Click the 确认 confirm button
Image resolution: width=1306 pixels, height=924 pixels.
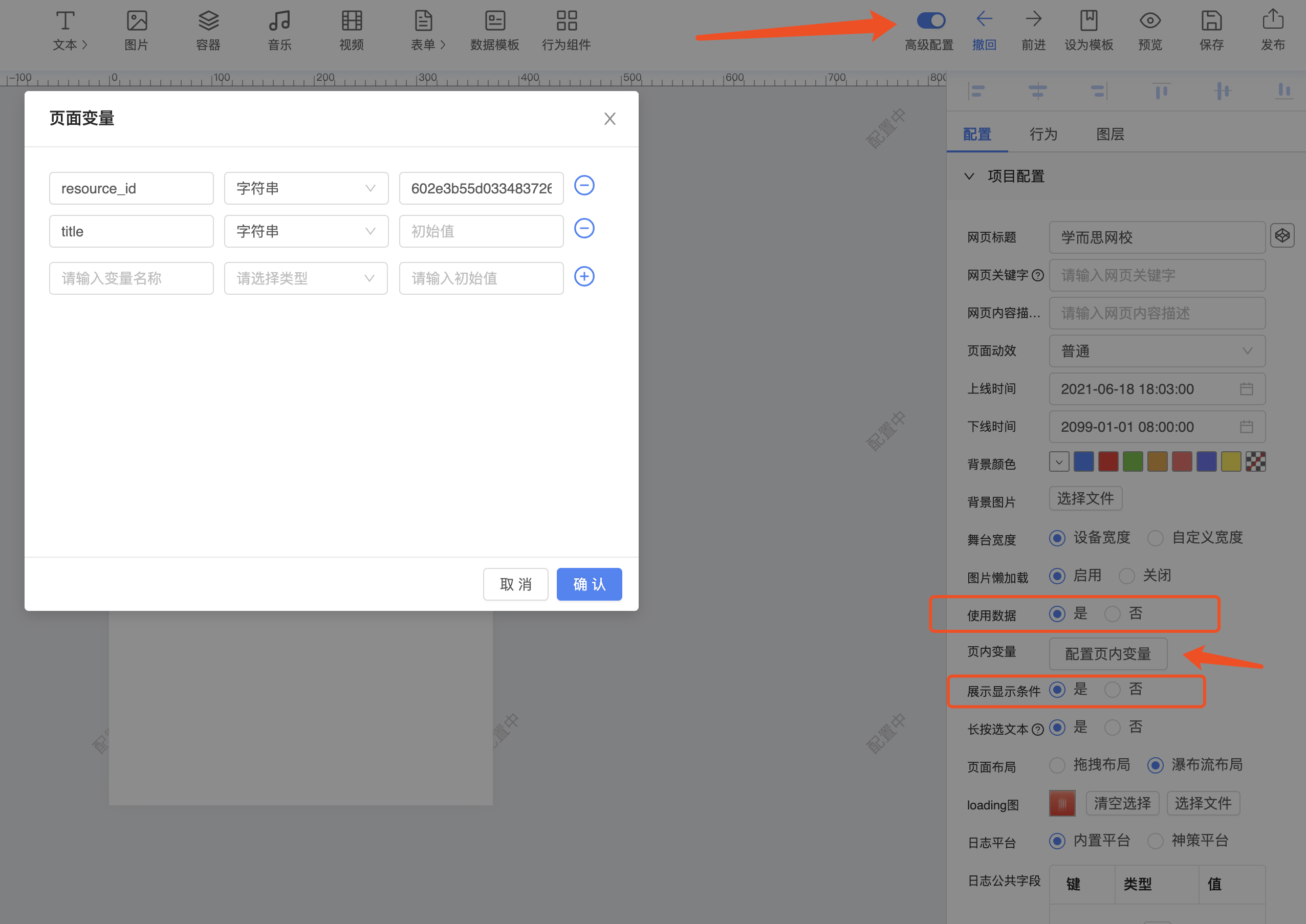(x=589, y=584)
